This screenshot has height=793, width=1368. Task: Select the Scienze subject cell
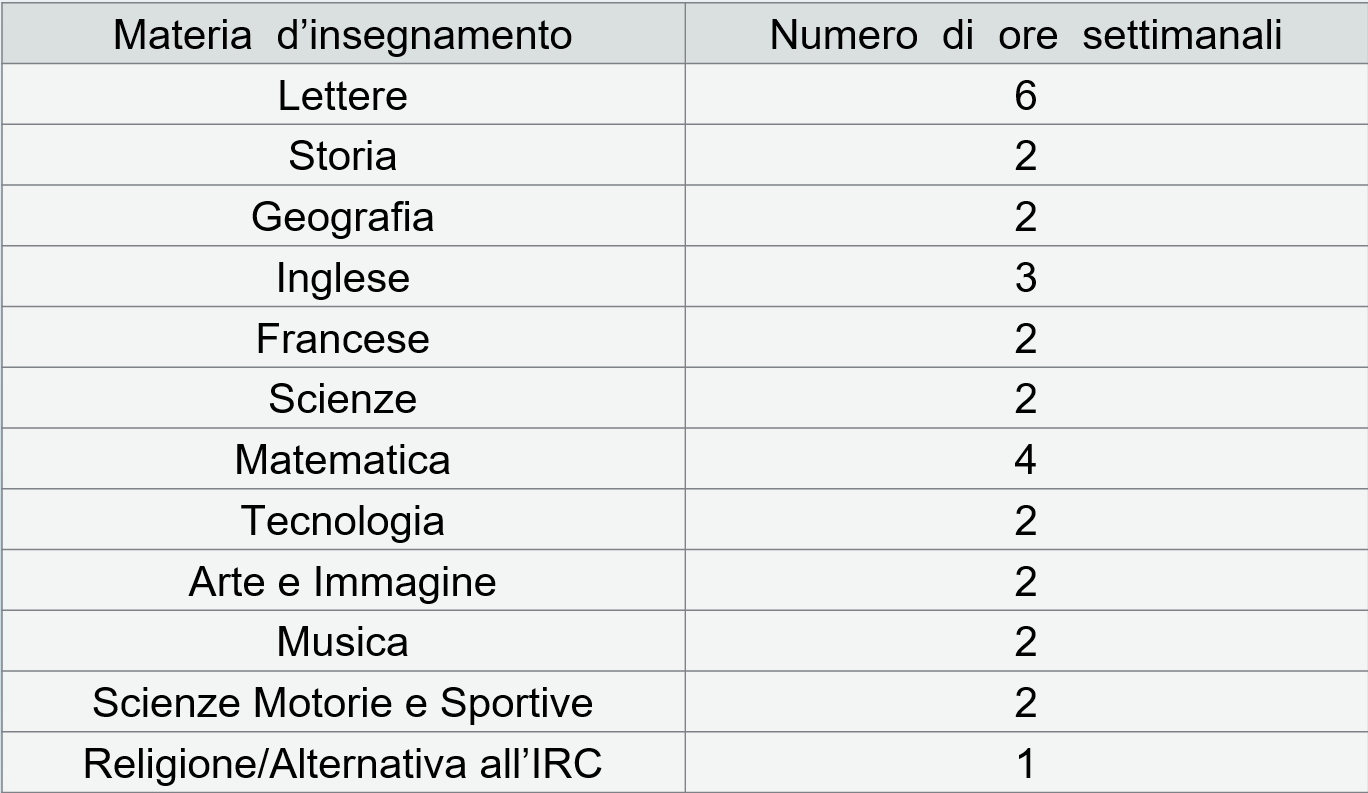click(x=342, y=399)
